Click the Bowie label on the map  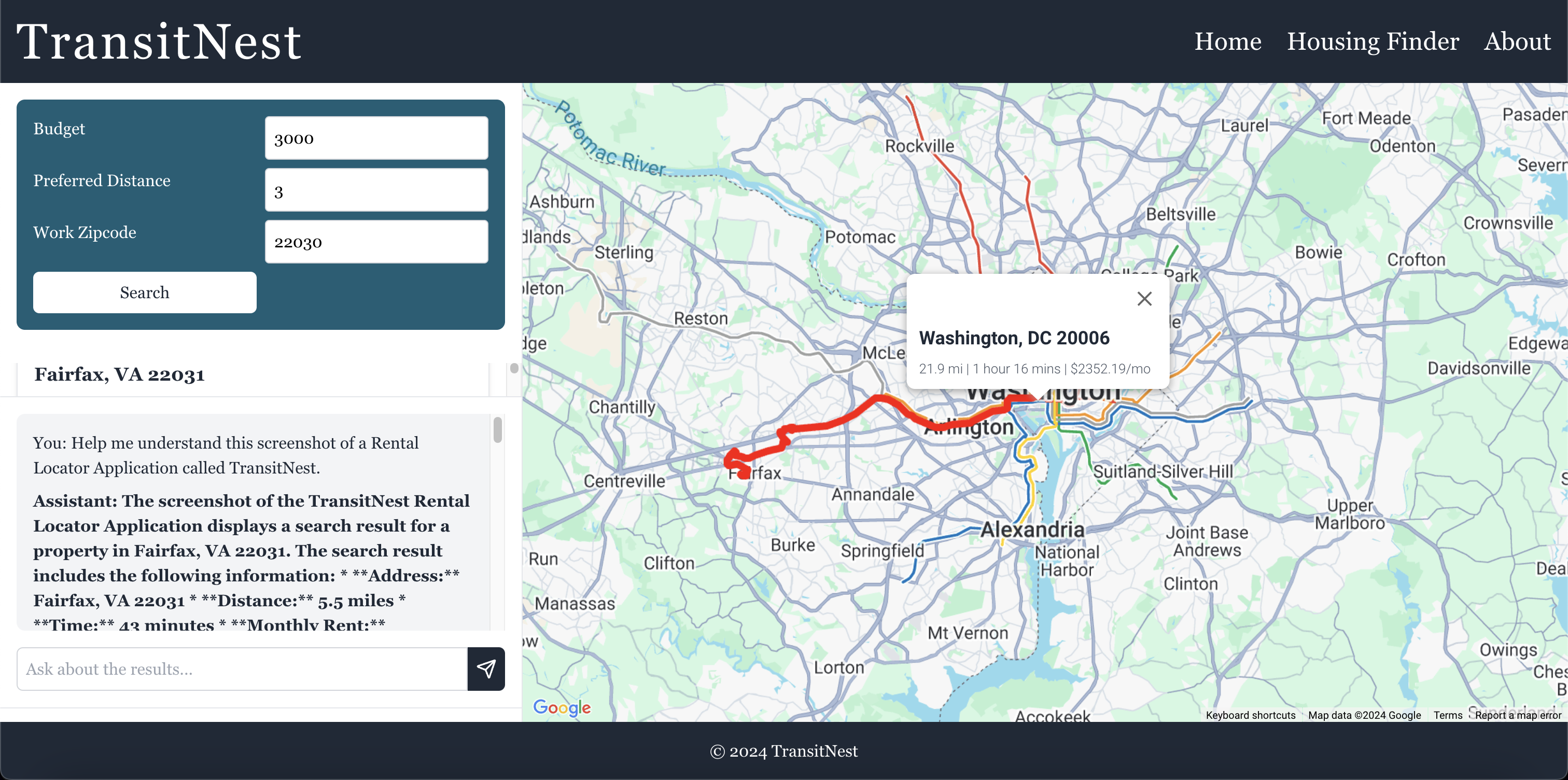(1319, 252)
